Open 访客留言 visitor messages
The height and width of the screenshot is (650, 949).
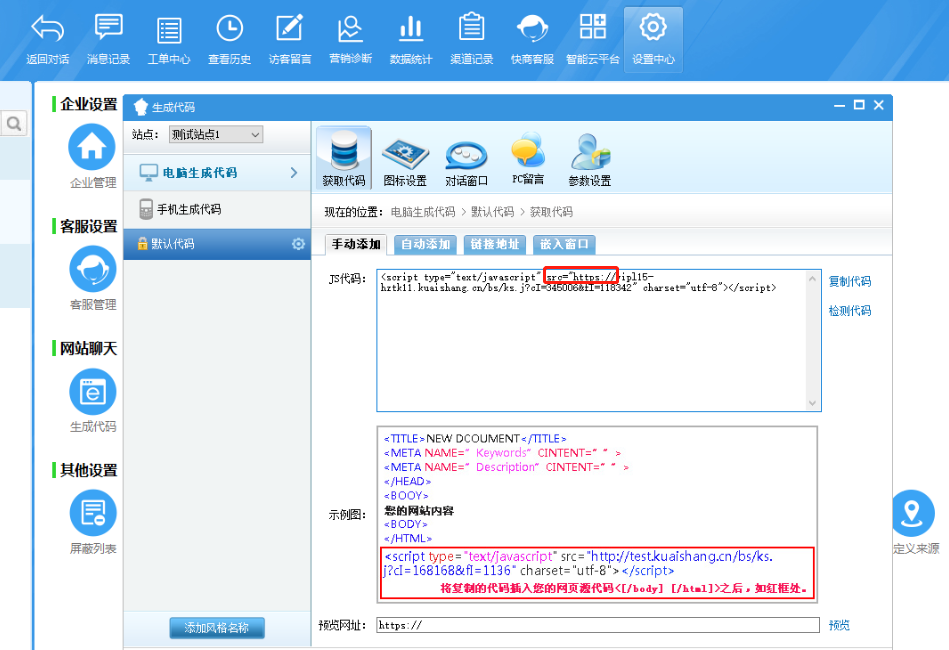tap(290, 39)
